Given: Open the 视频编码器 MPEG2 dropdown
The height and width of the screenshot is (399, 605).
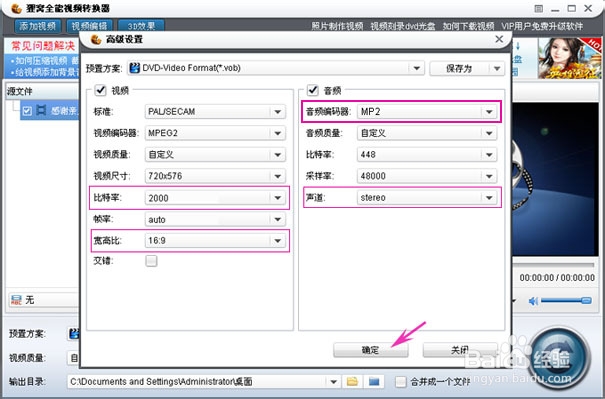Looking at the screenshot, I should [x=278, y=133].
